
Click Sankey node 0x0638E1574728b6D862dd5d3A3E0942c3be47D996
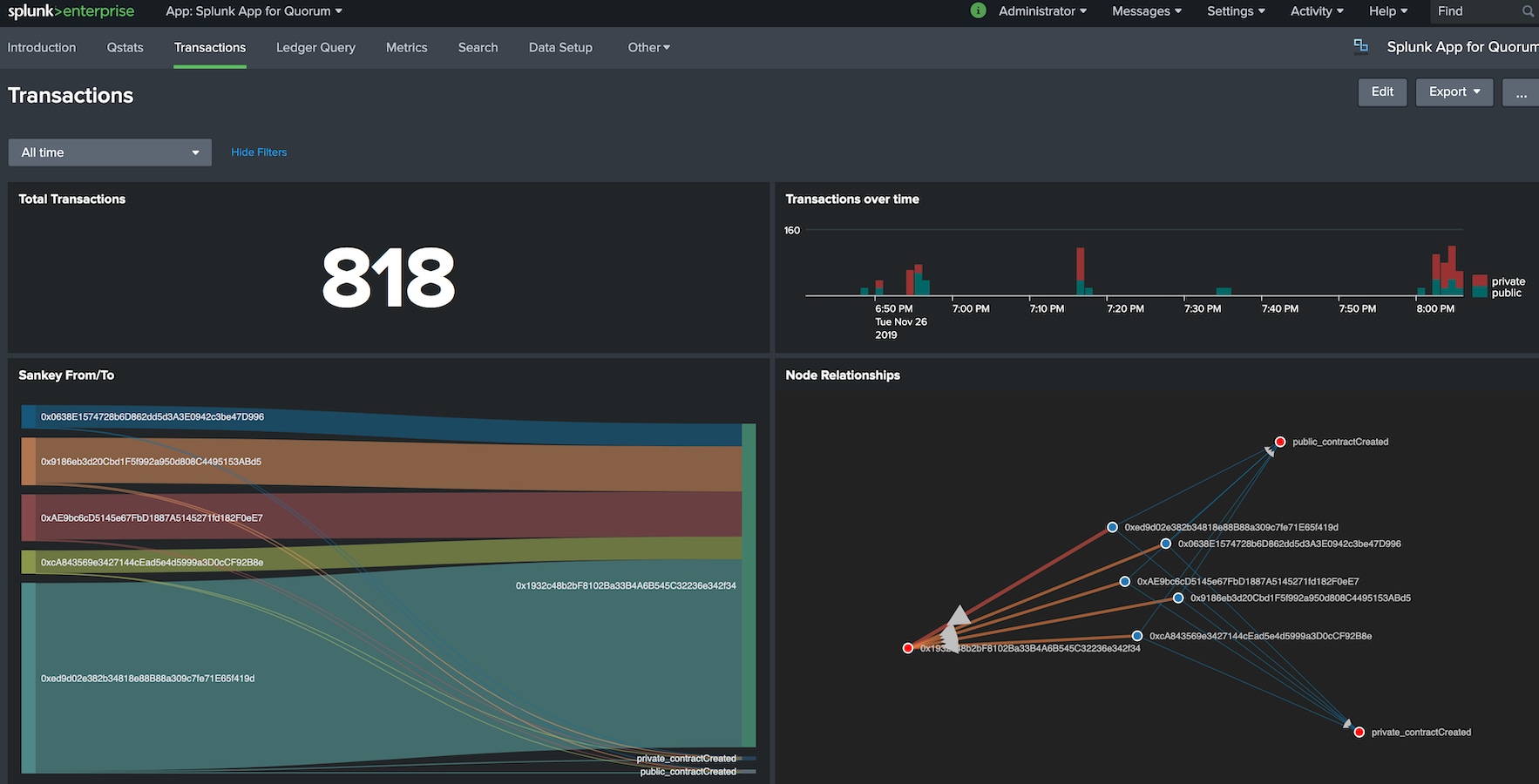pos(29,416)
